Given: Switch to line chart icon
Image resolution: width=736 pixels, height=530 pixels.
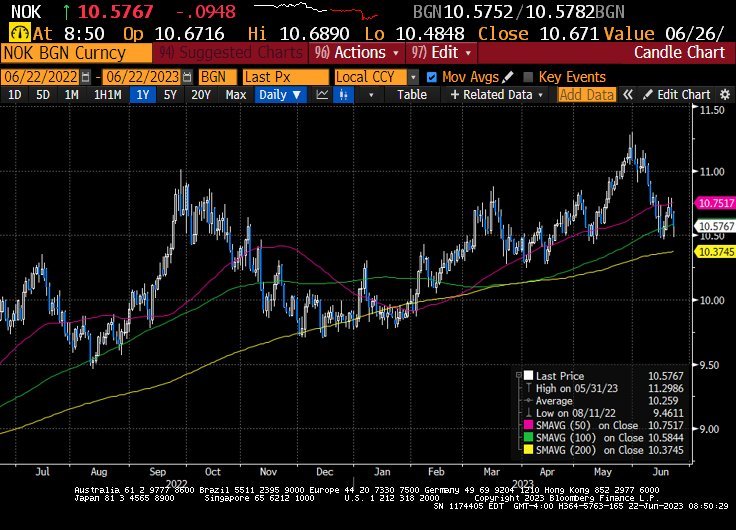Looking at the screenshot, I should [x=323, y=94].
